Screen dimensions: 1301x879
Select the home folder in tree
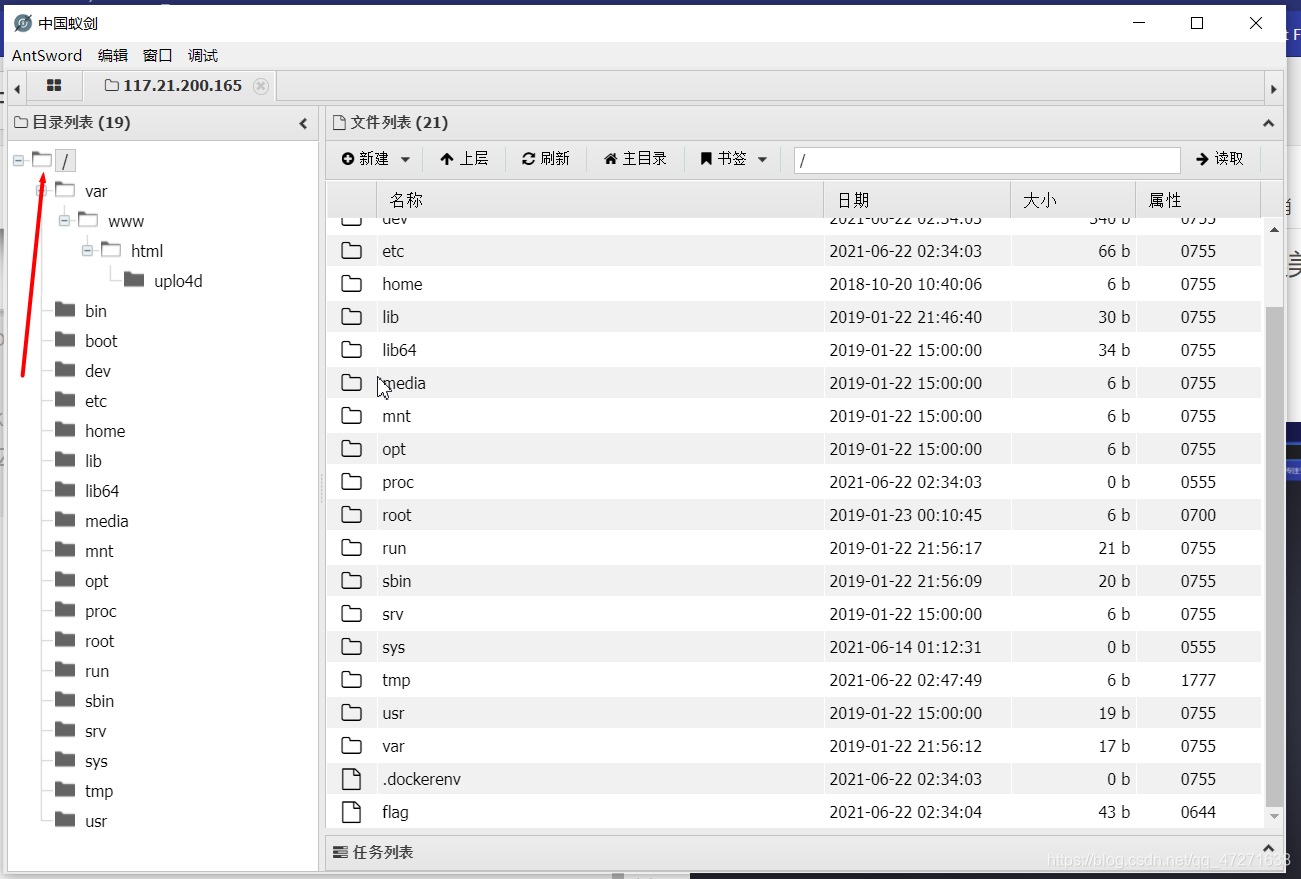point(105,431)
